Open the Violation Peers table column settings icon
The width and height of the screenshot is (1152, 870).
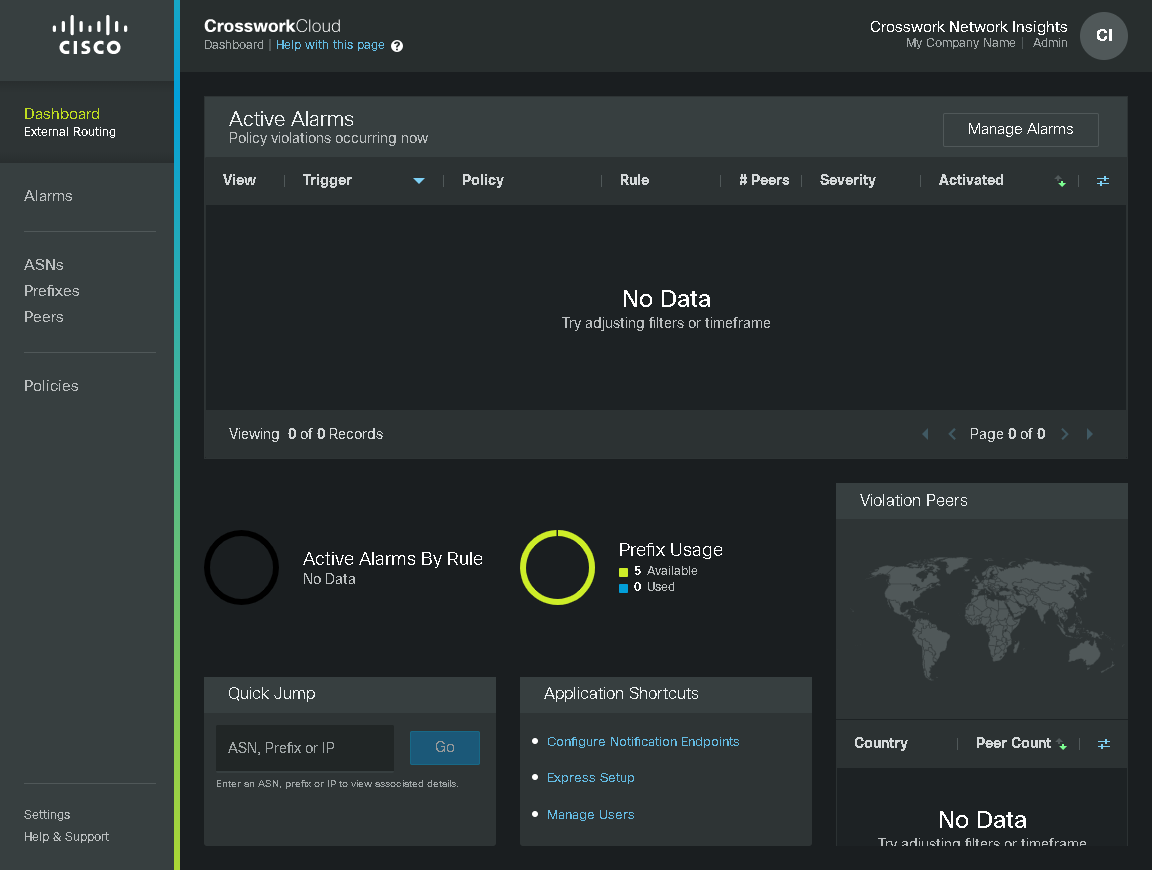click(1102, 743)
